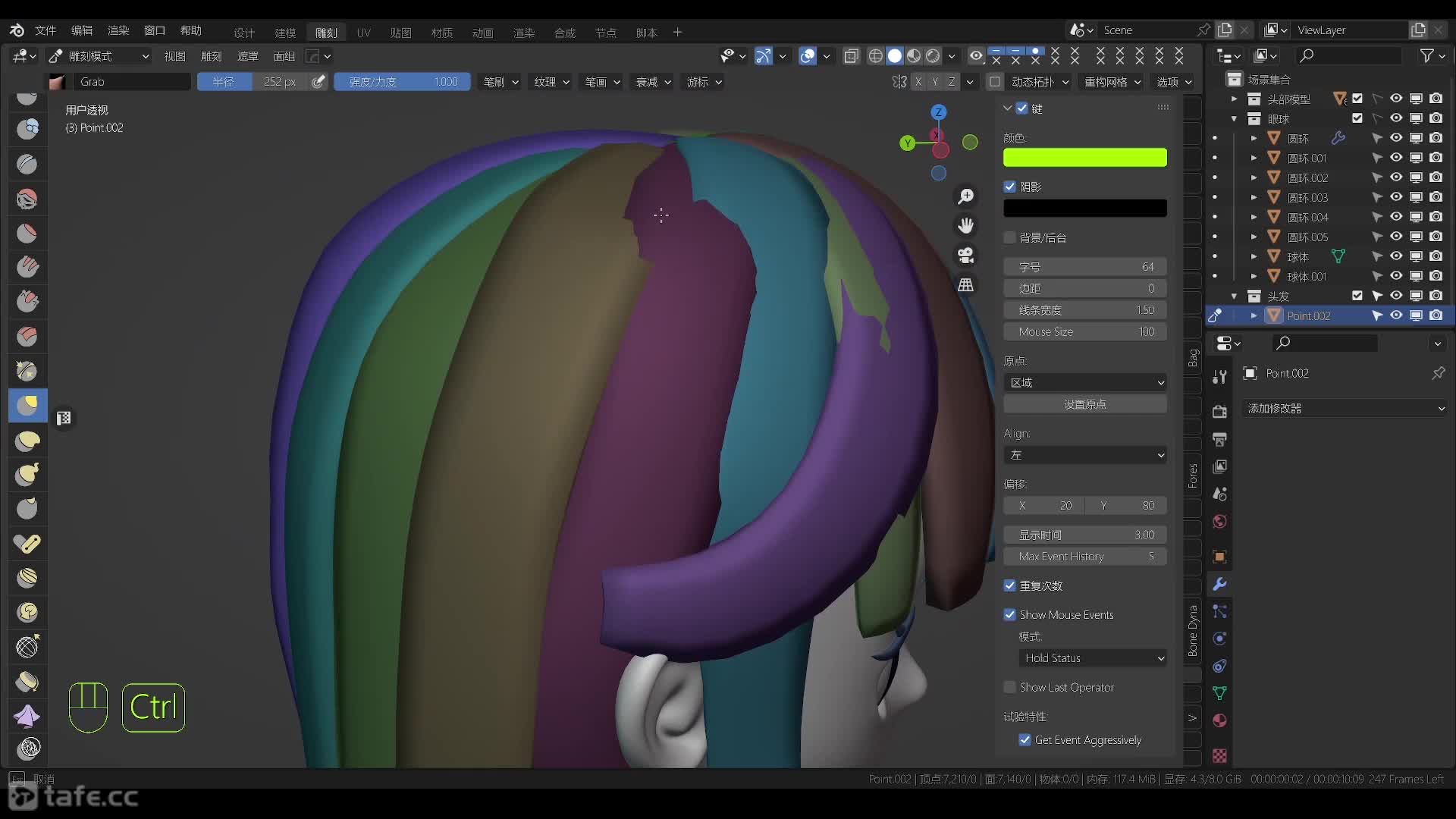Hide 圆环.001 using its eye icon
Image resolution: width=1456 pixels, height=819 pixels.
point(1395,158)
